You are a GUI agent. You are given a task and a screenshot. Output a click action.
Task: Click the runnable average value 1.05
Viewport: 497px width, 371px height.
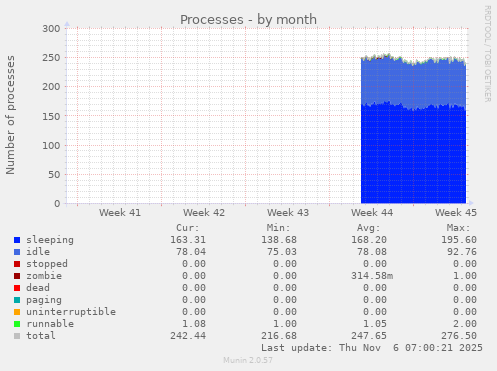(x=375, y=324)
